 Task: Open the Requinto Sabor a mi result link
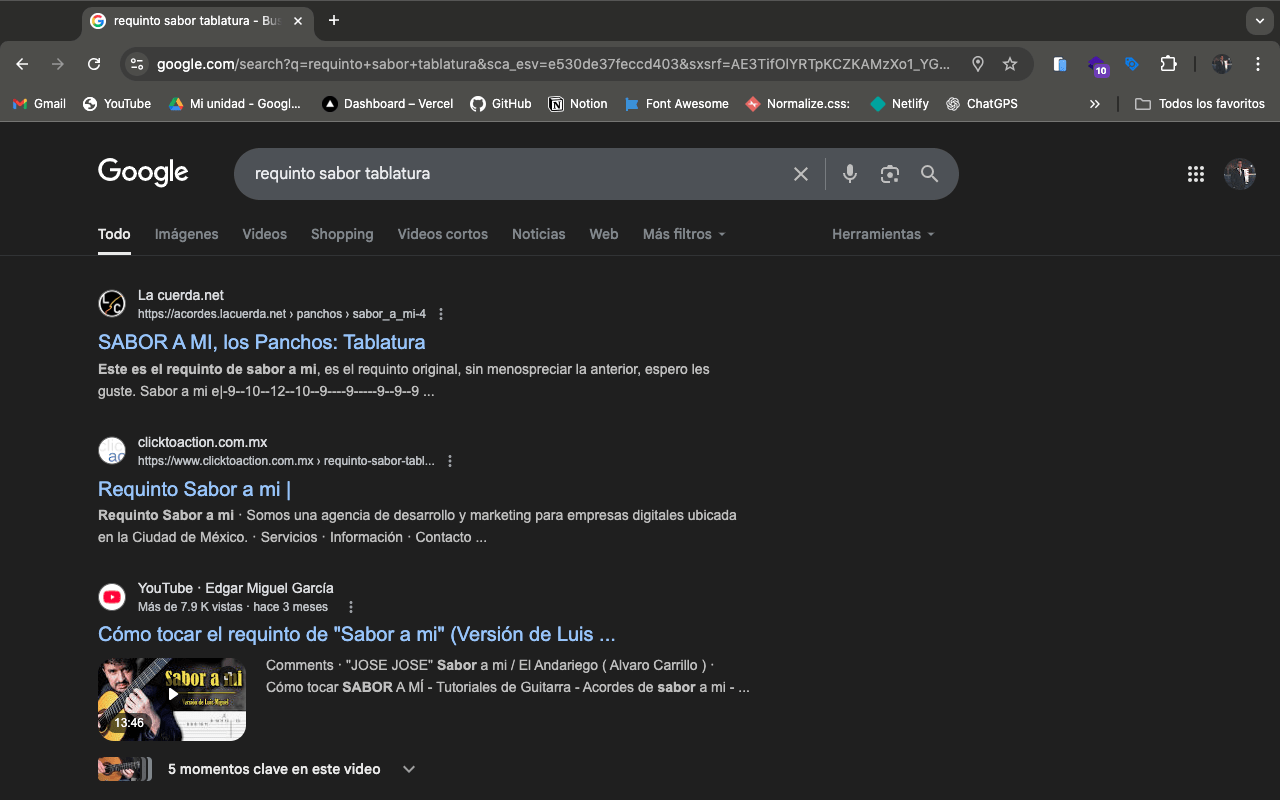click(194, 489)
